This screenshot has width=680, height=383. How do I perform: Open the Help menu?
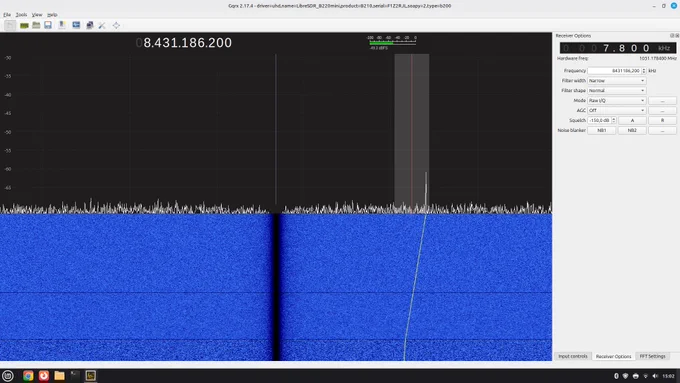point(52,15)
